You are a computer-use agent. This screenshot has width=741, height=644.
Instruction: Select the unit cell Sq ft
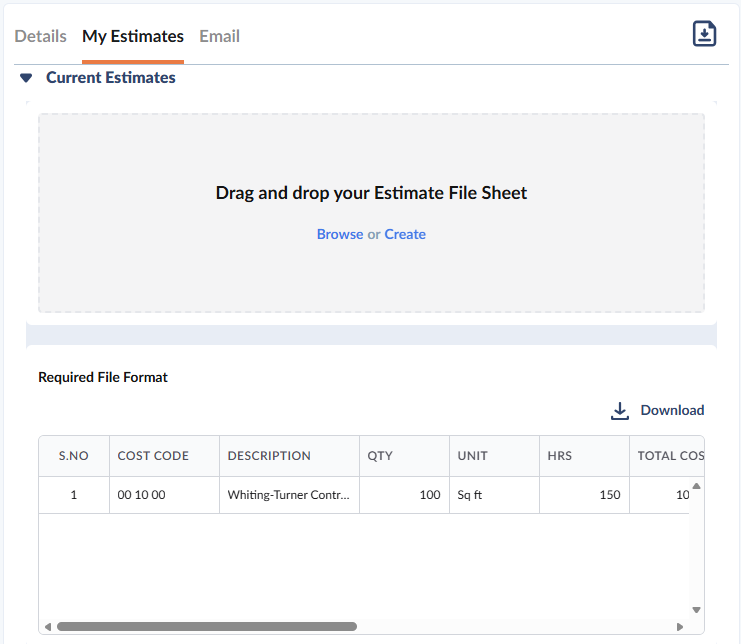coord(494,495)
